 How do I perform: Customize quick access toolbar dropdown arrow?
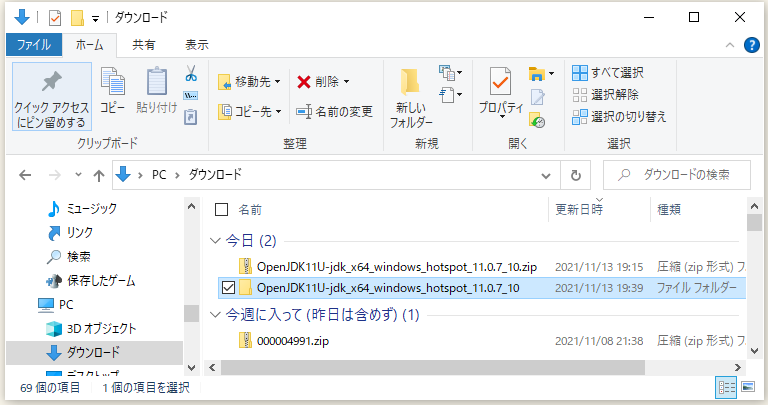(x=96, y=19)
